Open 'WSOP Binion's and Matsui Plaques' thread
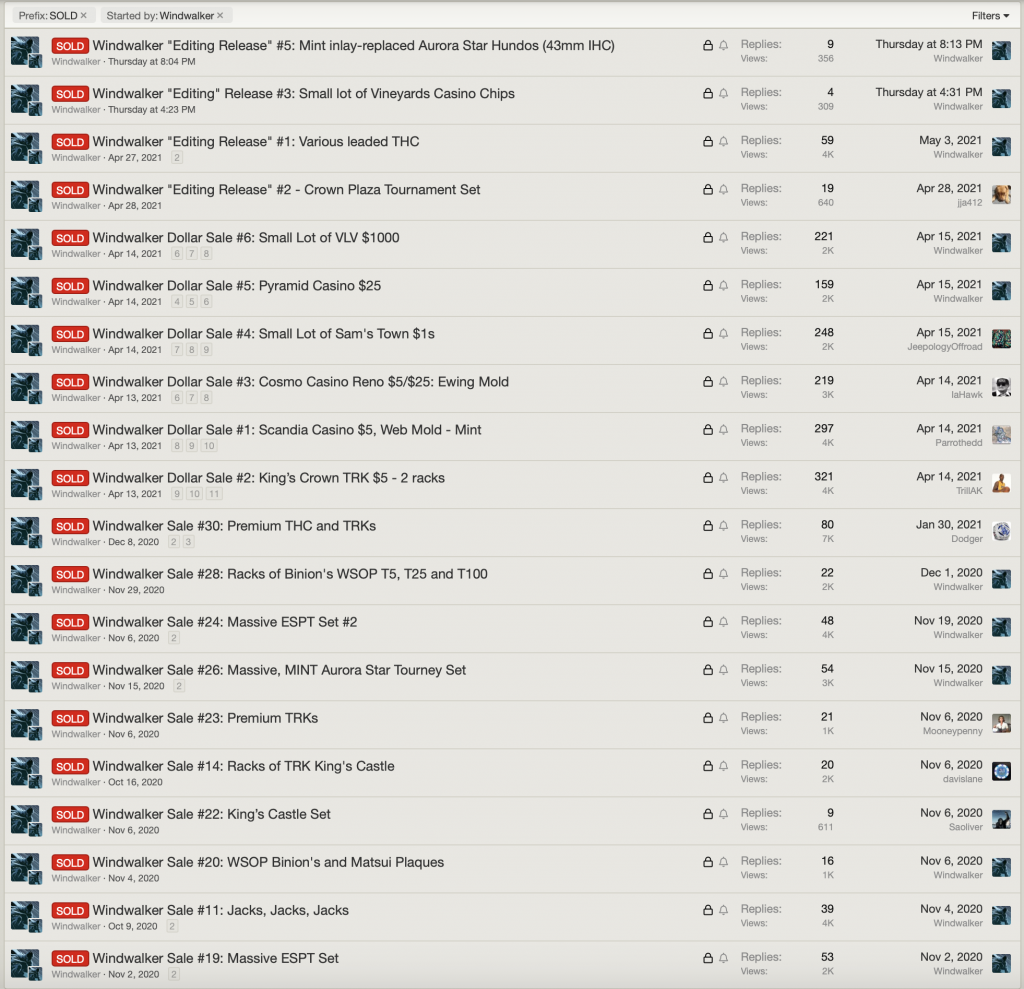Screen dimensions: 1024x989 point(268,862)
